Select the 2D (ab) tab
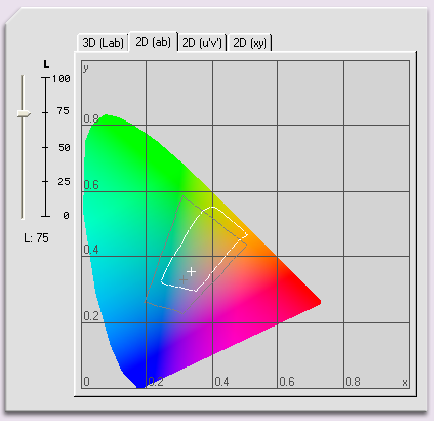 point(153,42)
